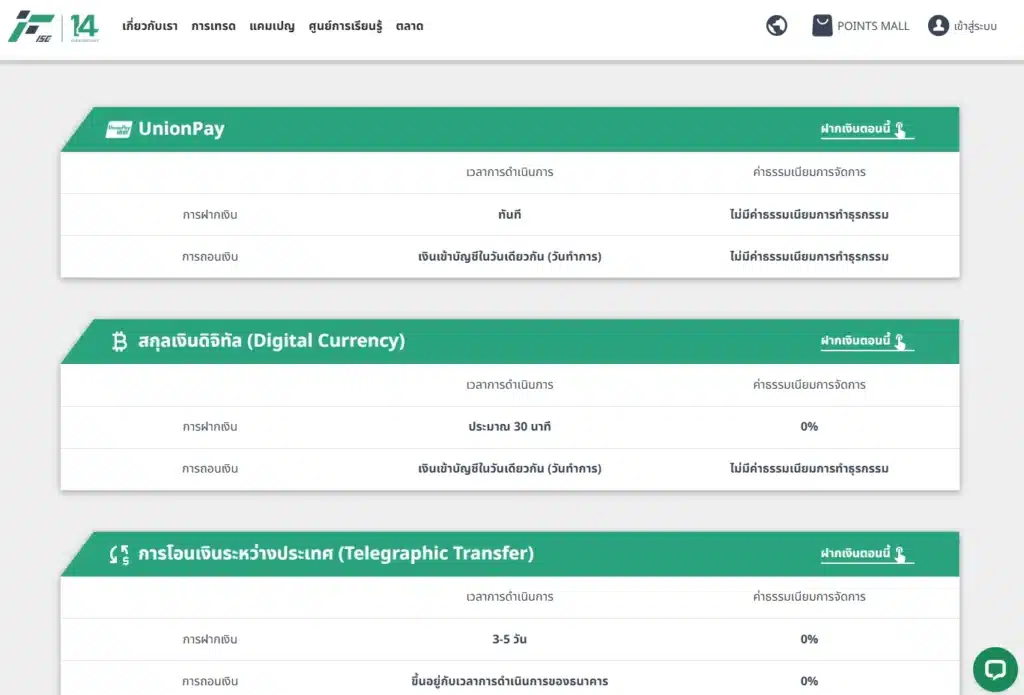
Task: Open the globe language selector
Action: (776, 26)
